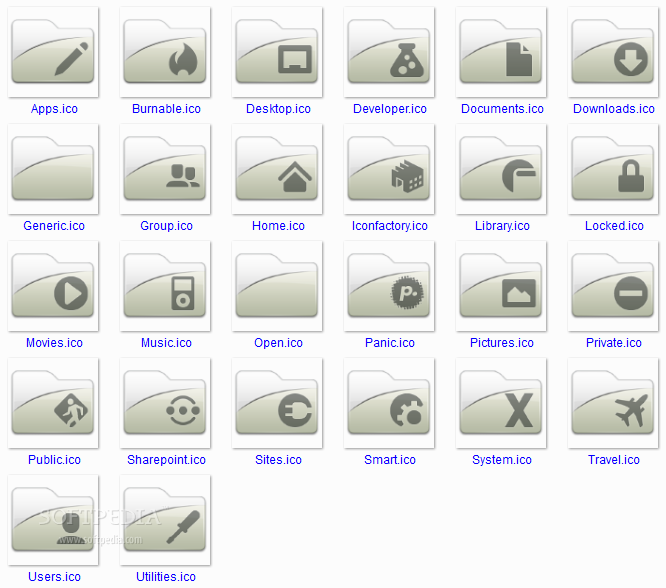The width and height of the screenshot is (666, 588).
Task: Click the System folder icon with X
Action: (501, 403)
